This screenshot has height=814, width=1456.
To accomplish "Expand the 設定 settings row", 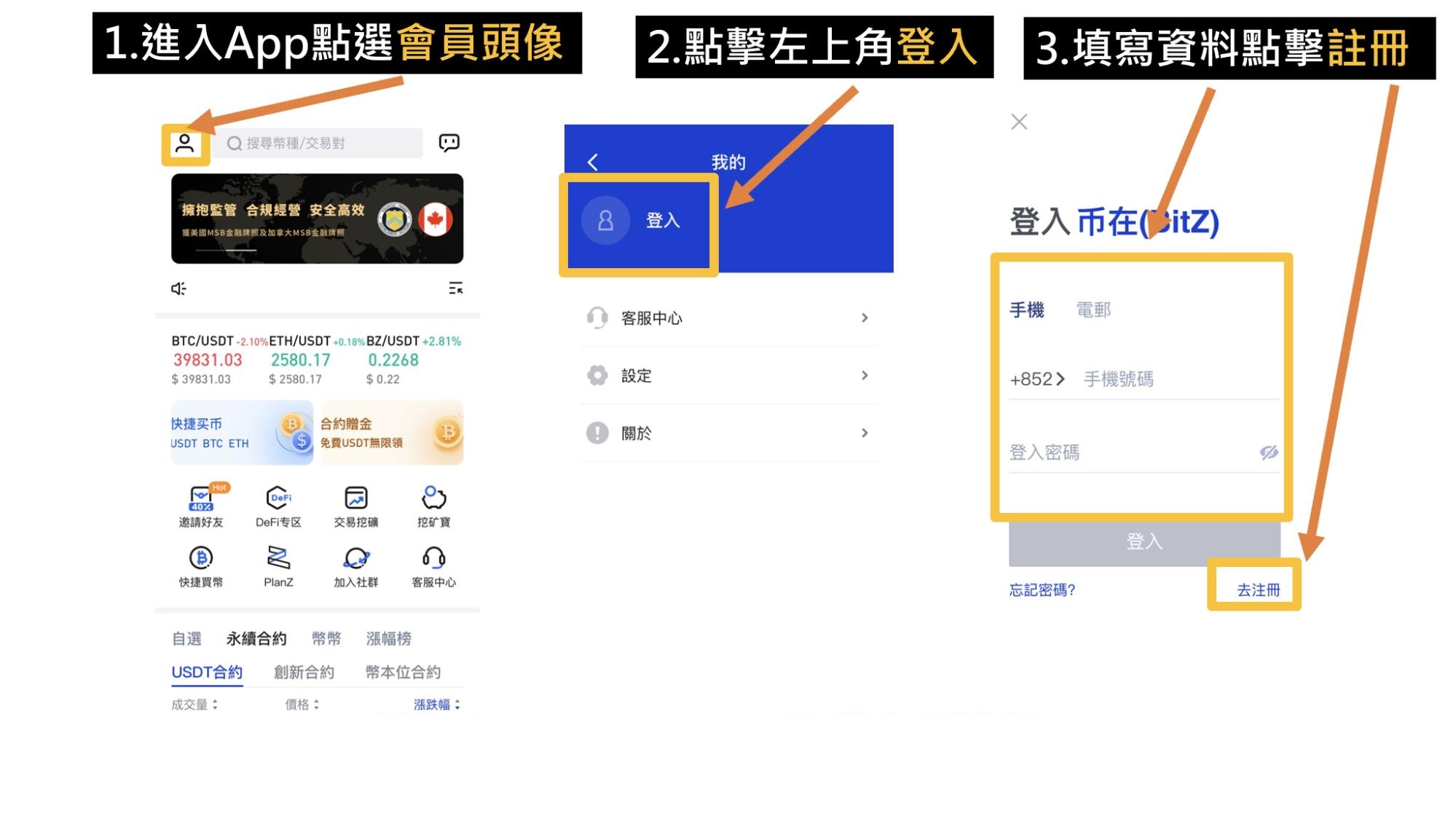I will tap(728, 375).
